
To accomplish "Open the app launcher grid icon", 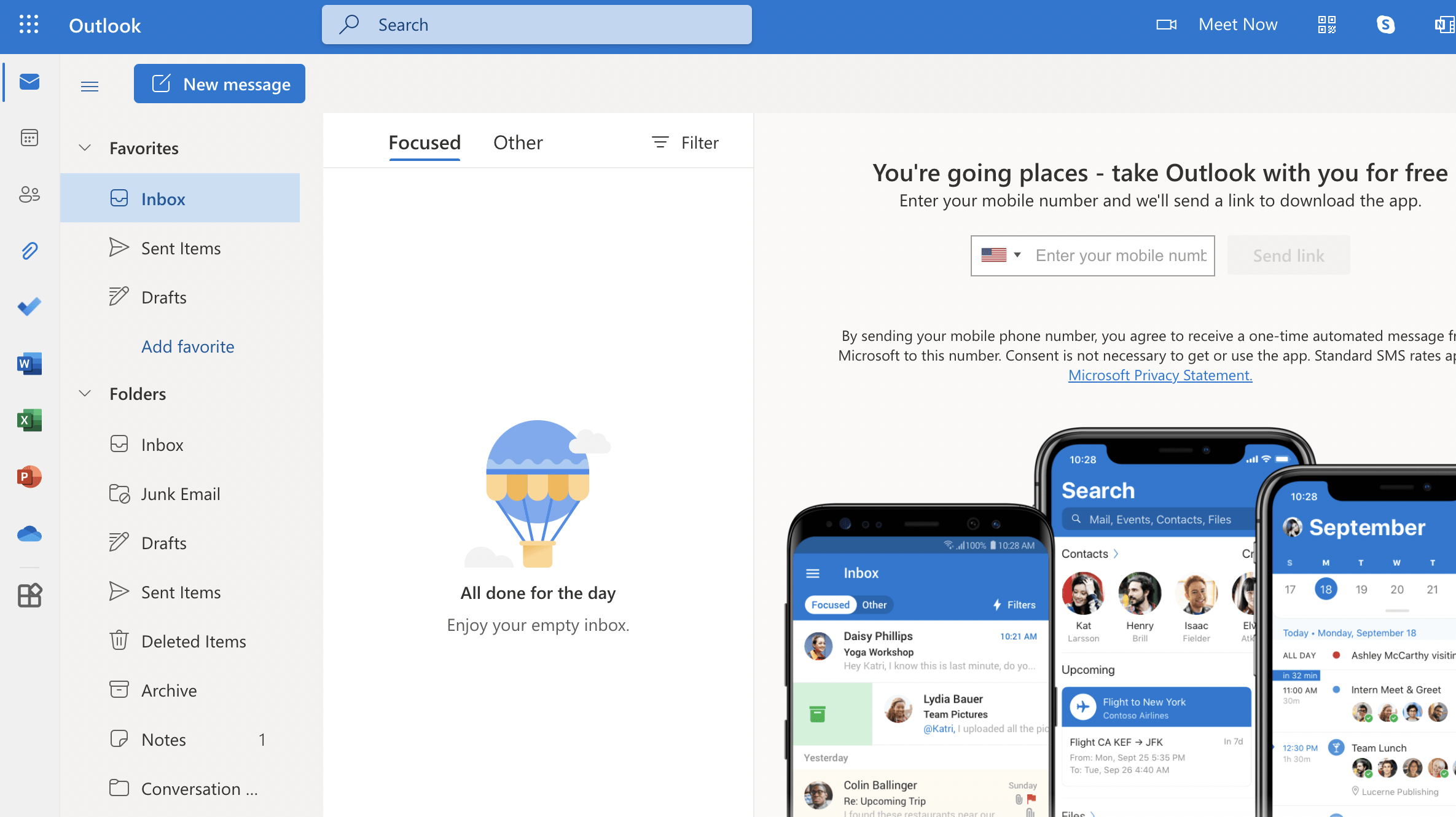I will [x=29, y=25].
